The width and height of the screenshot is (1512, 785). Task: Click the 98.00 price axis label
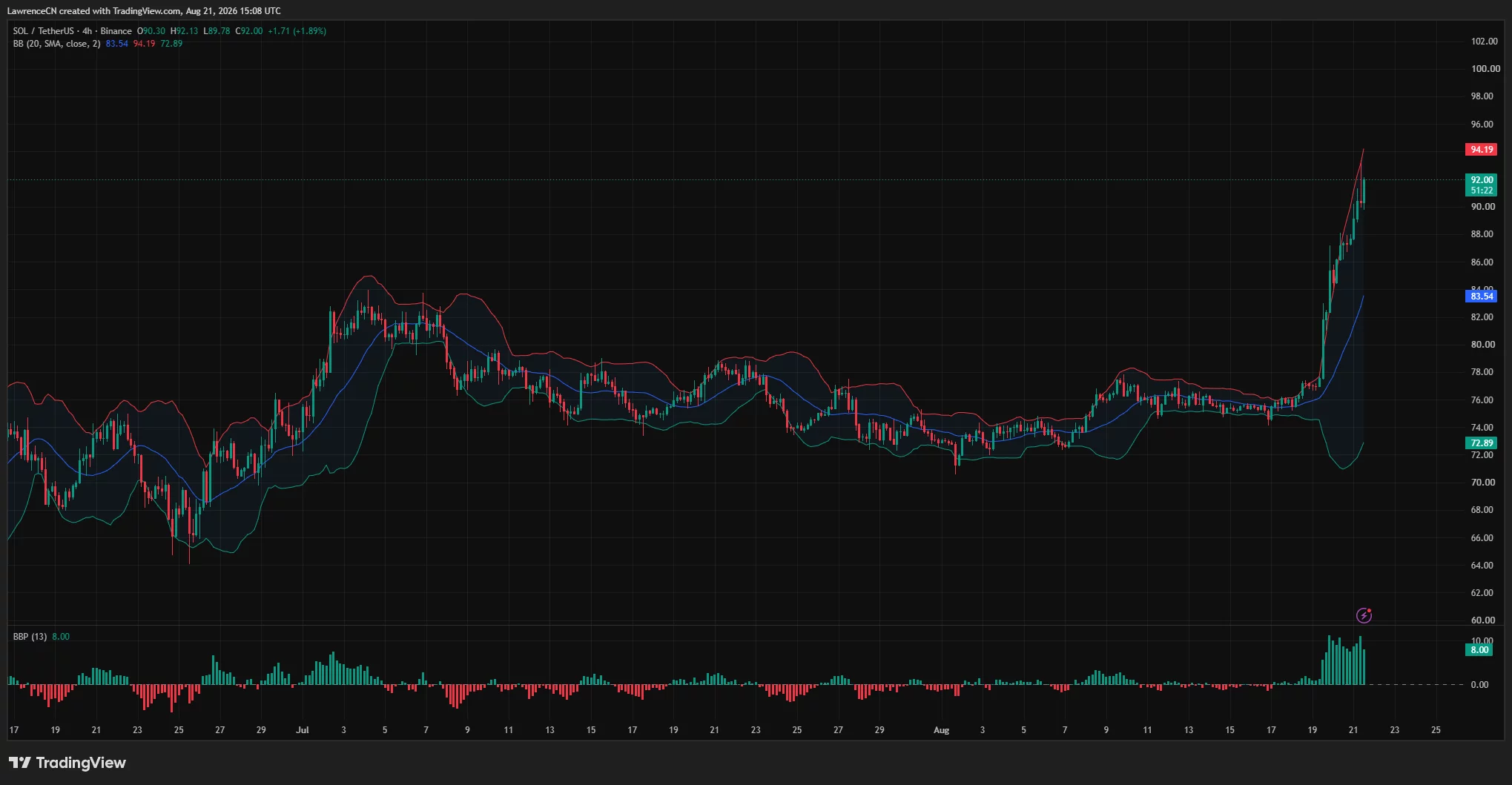1482,96
